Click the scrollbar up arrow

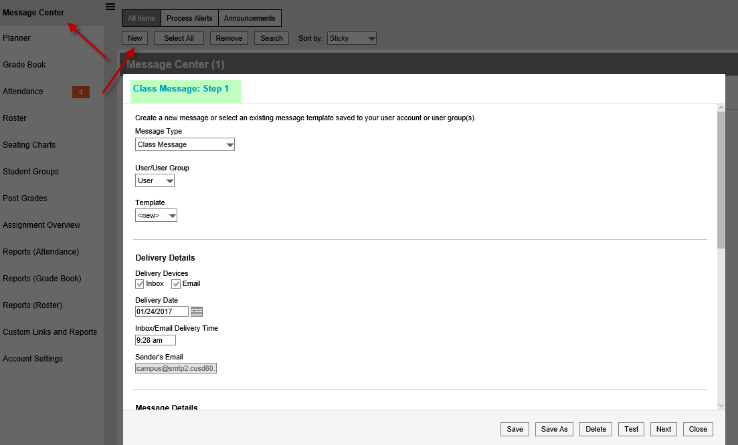click(721, 108)
